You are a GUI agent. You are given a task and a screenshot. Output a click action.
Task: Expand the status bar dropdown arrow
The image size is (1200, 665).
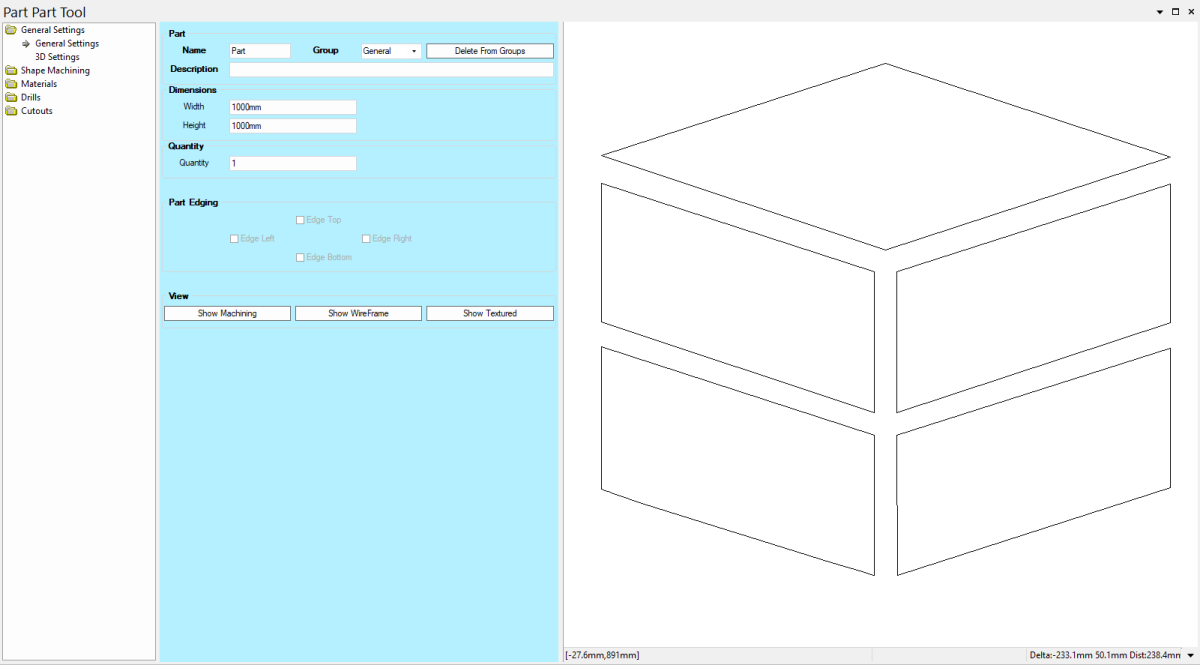[x=1190, y=655]
